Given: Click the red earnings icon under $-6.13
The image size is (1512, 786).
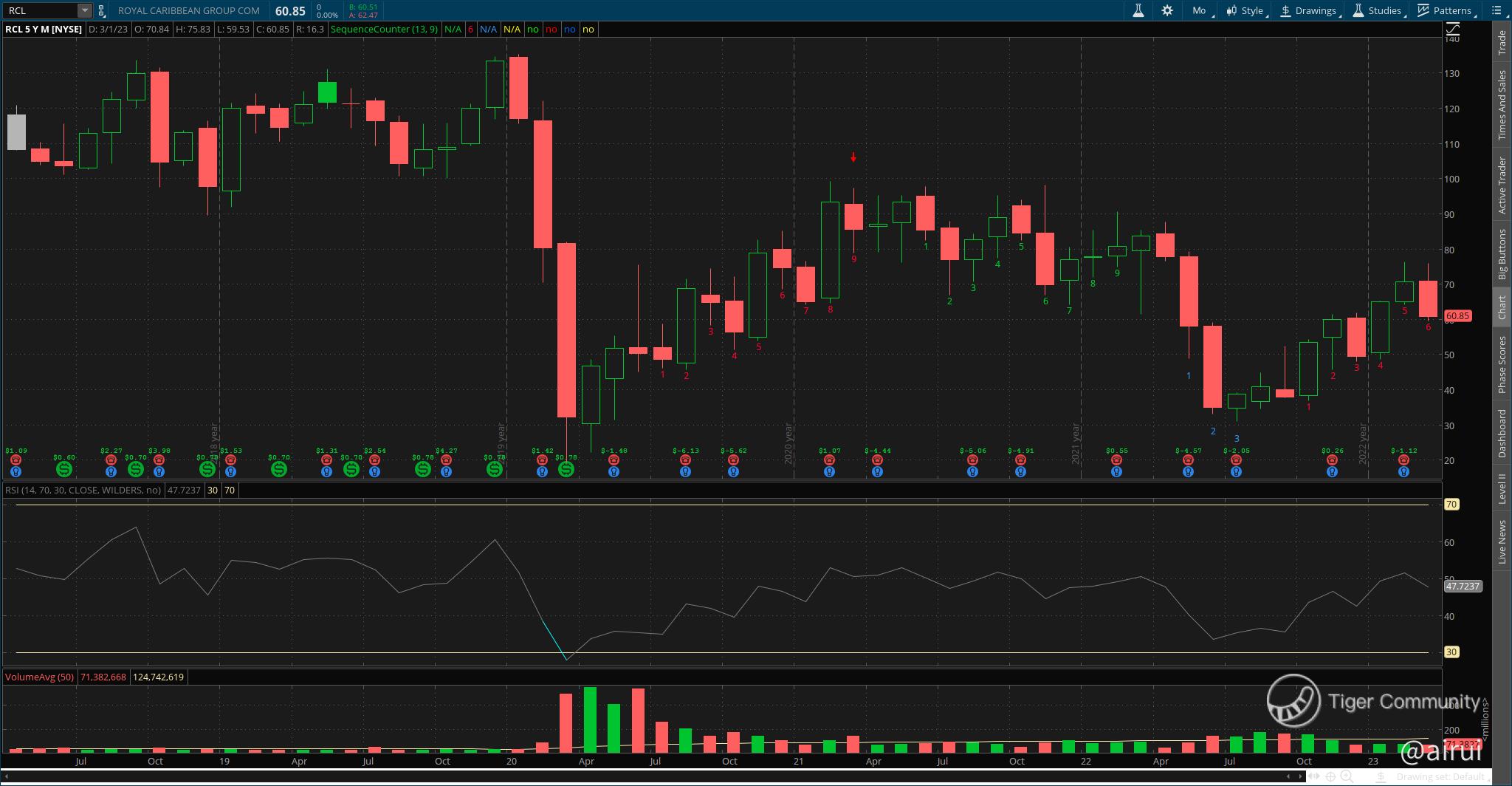Looking at the screenshot, I should 685,460.
